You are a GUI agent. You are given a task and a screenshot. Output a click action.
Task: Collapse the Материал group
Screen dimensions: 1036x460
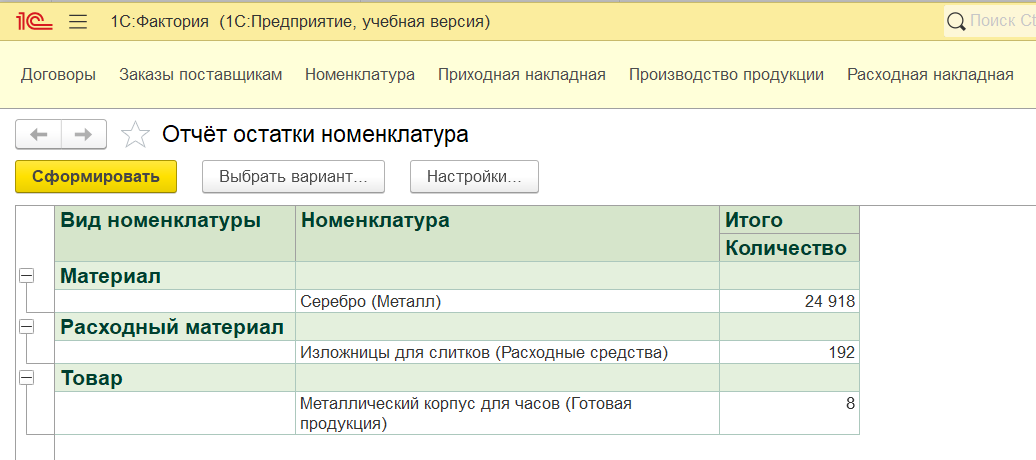click(x=26, y=276)
